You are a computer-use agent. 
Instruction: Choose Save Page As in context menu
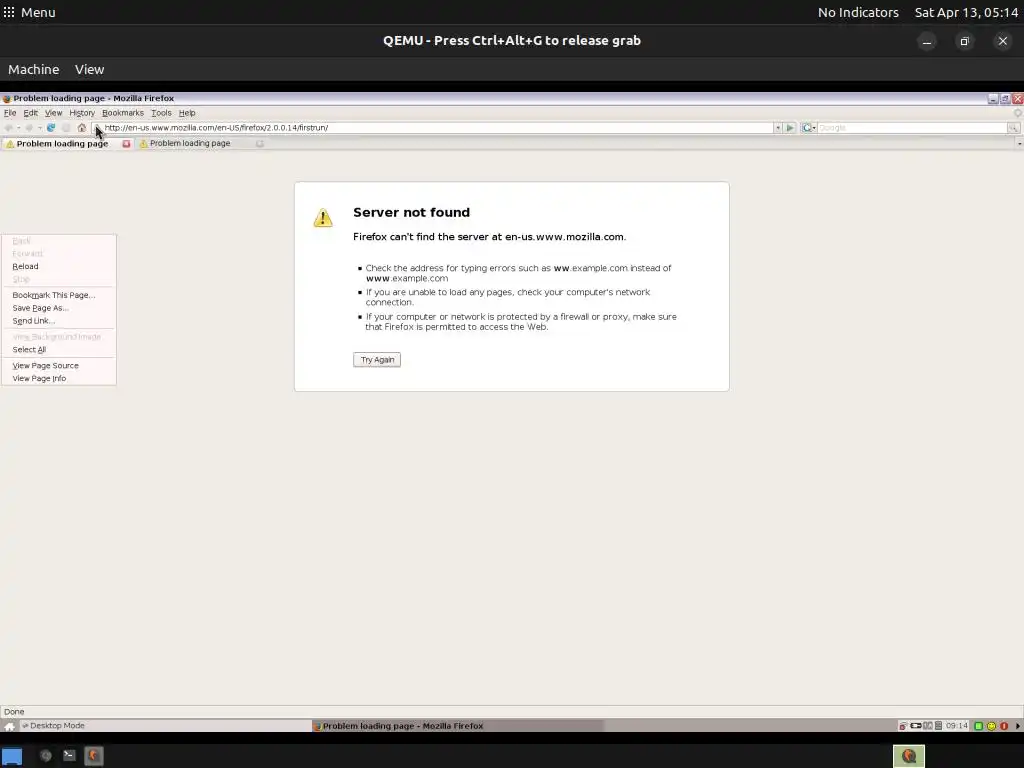pyautogui.click(x=59, y=308)
